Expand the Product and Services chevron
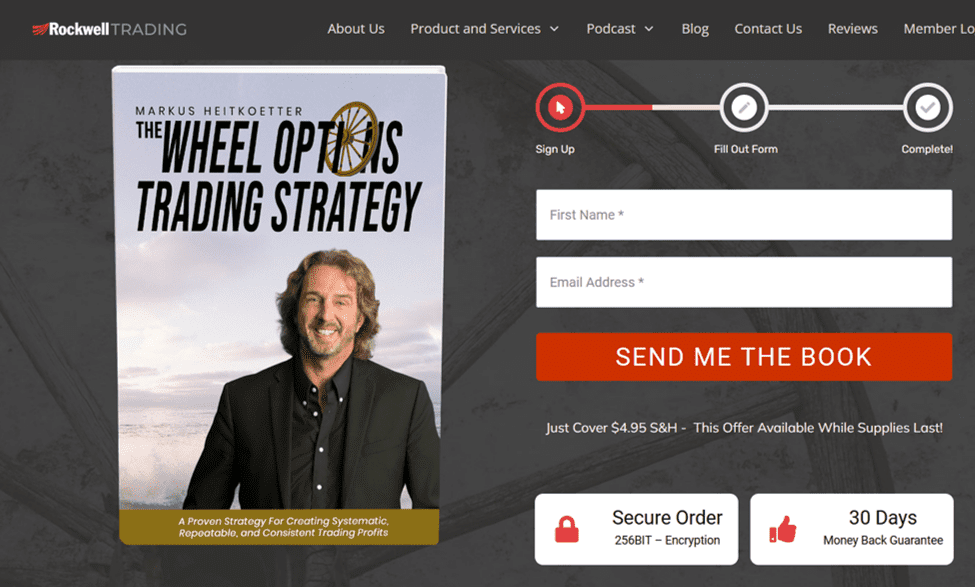975x587 pixels. pos(554,29)
